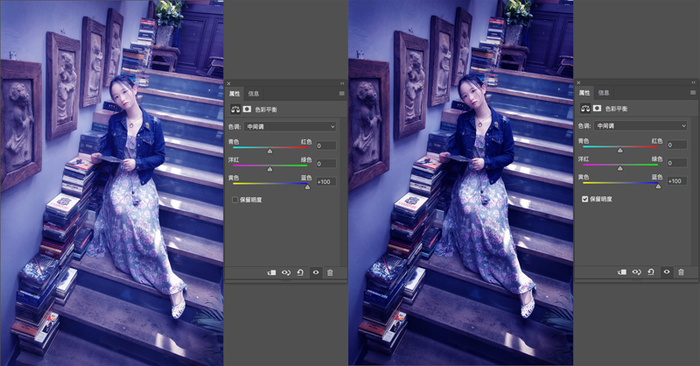Switch to the 信息 tab in right panel

pos(604,92)
